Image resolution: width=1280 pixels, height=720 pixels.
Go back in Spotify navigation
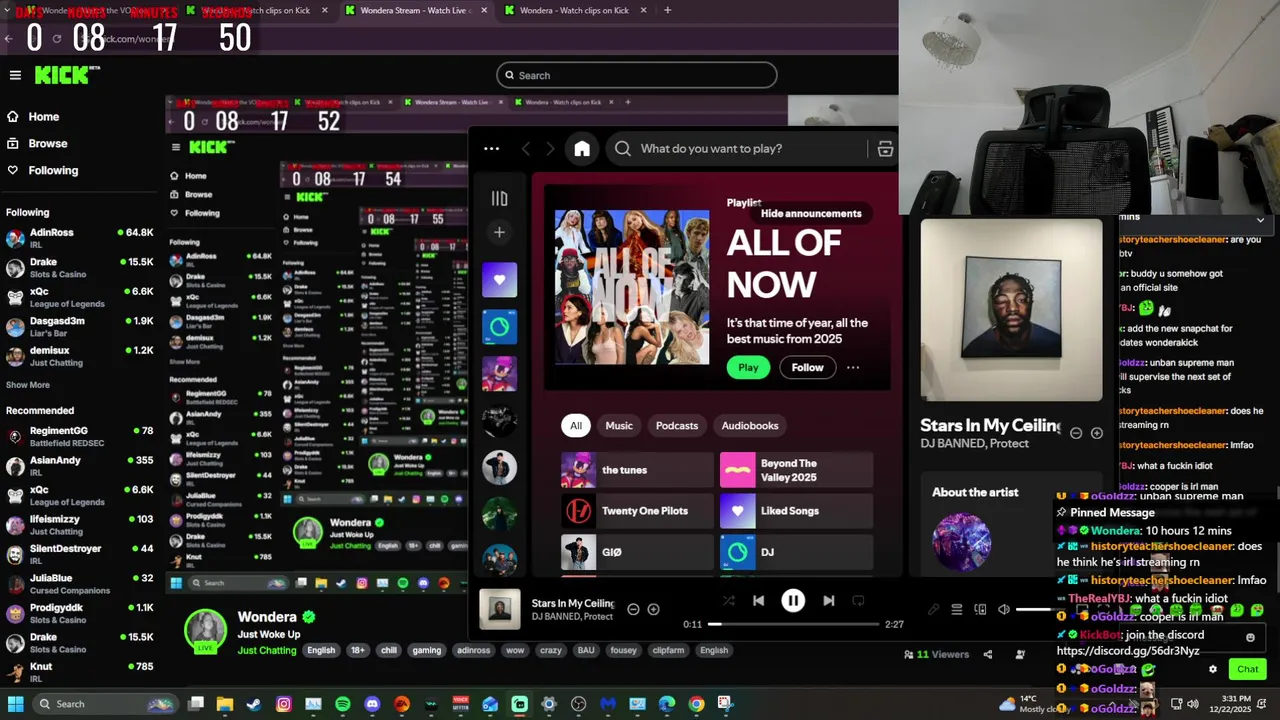pyautogui.click(x=526, y=149)
